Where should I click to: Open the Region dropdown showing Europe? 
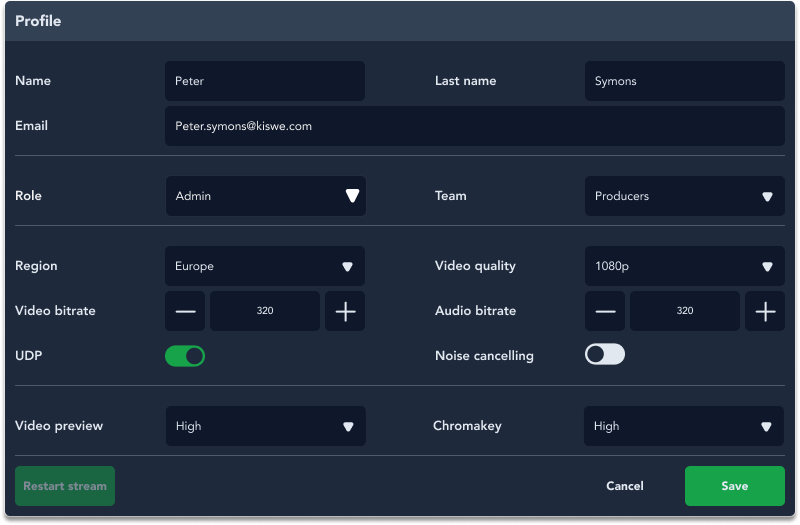[x=265, y=266]
